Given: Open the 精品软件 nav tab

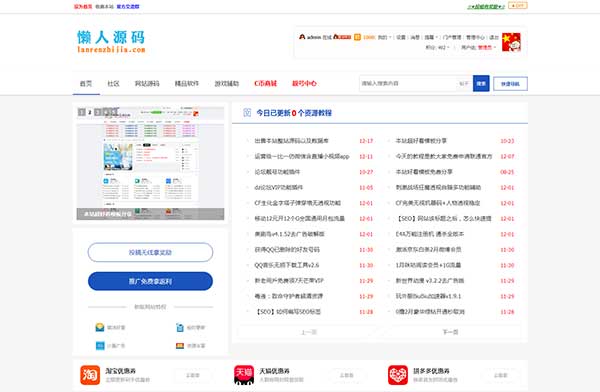Looking at the screenshot, I should pos(187,83).
